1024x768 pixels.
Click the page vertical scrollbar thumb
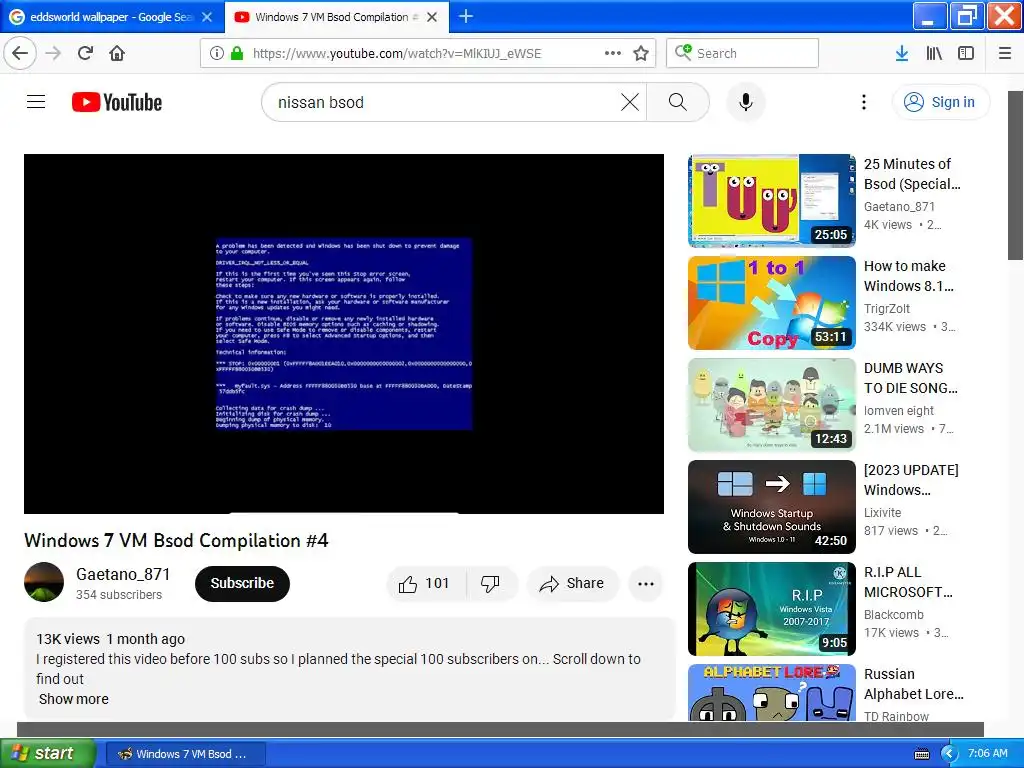1016,175
